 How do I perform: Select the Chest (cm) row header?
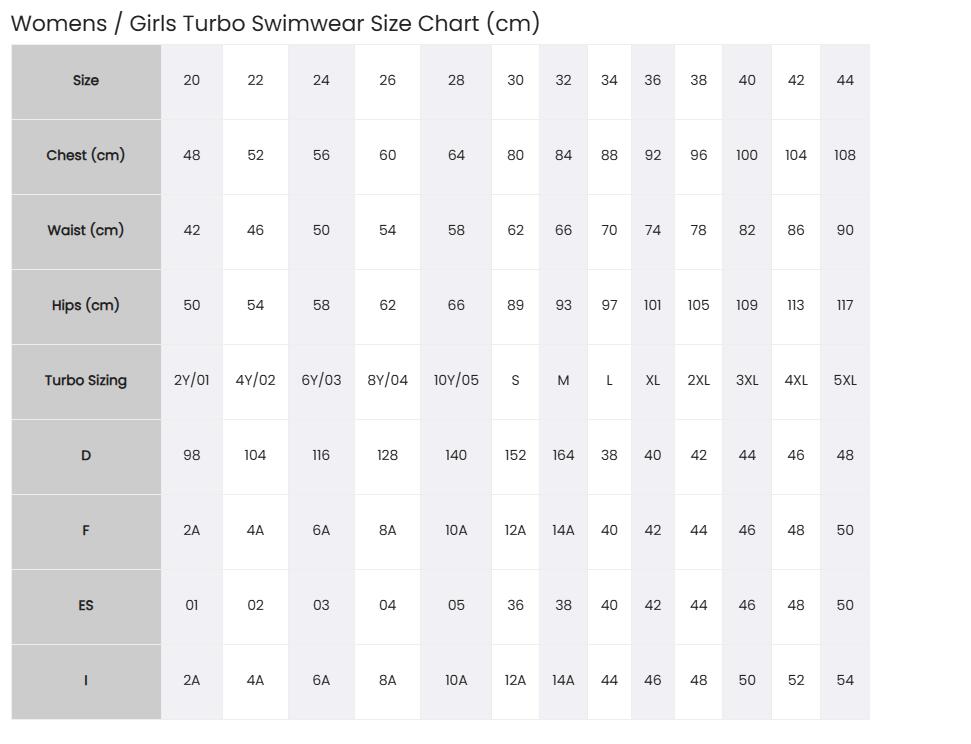click(86, 156)
